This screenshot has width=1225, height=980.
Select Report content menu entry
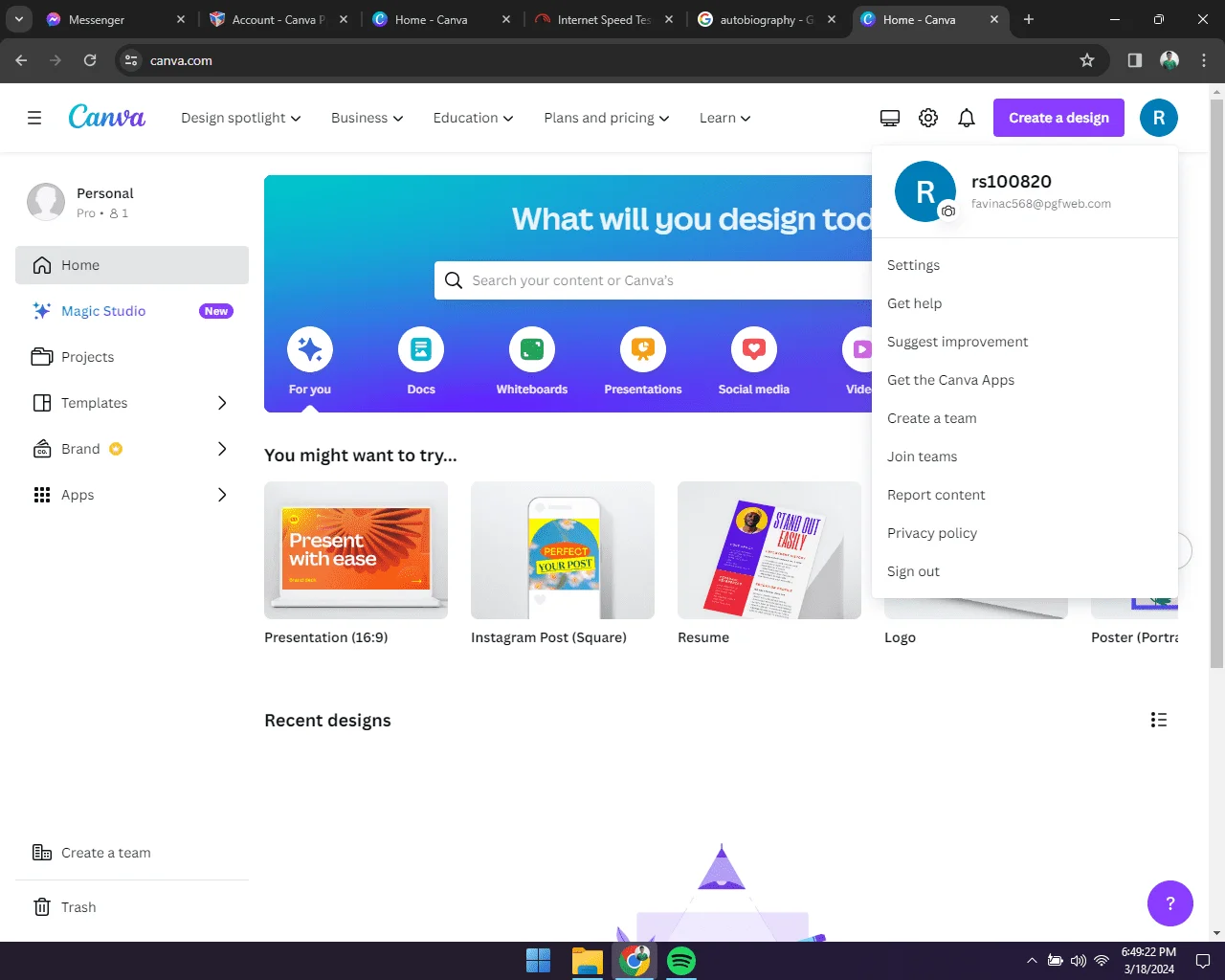click(x=1025, y=495)
